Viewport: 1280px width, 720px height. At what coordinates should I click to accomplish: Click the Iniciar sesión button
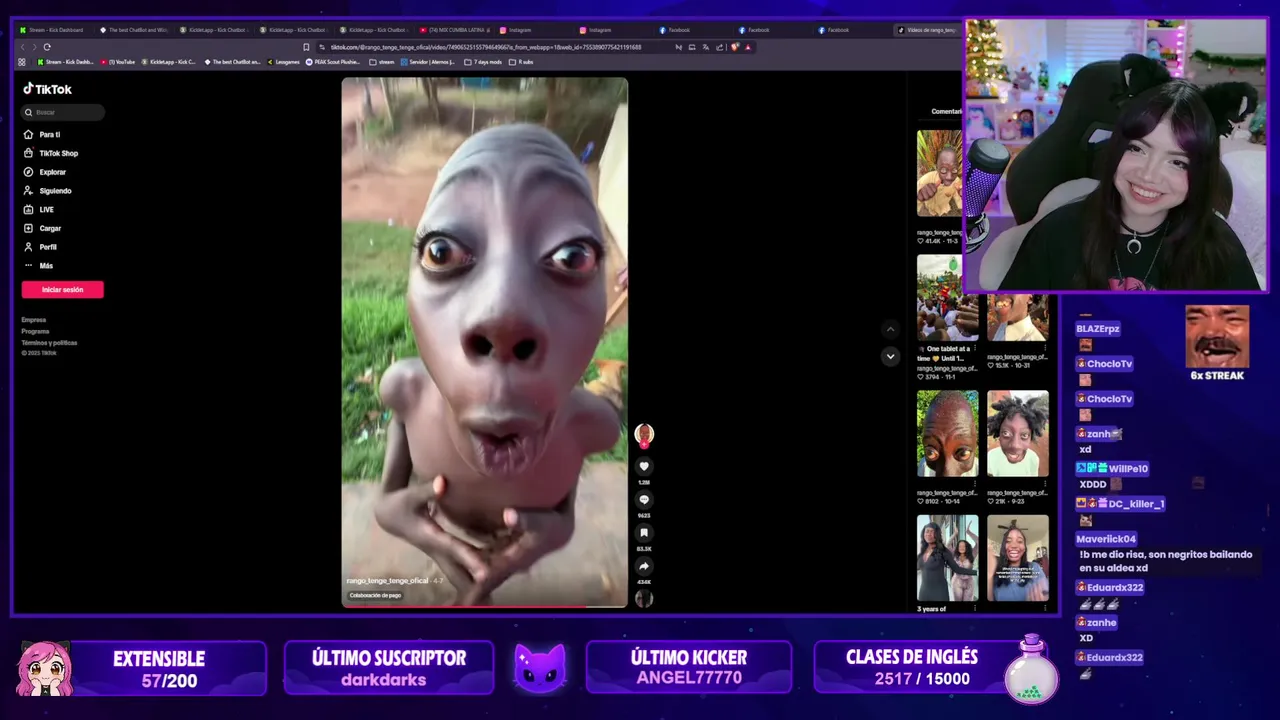(x=62, y=290)
